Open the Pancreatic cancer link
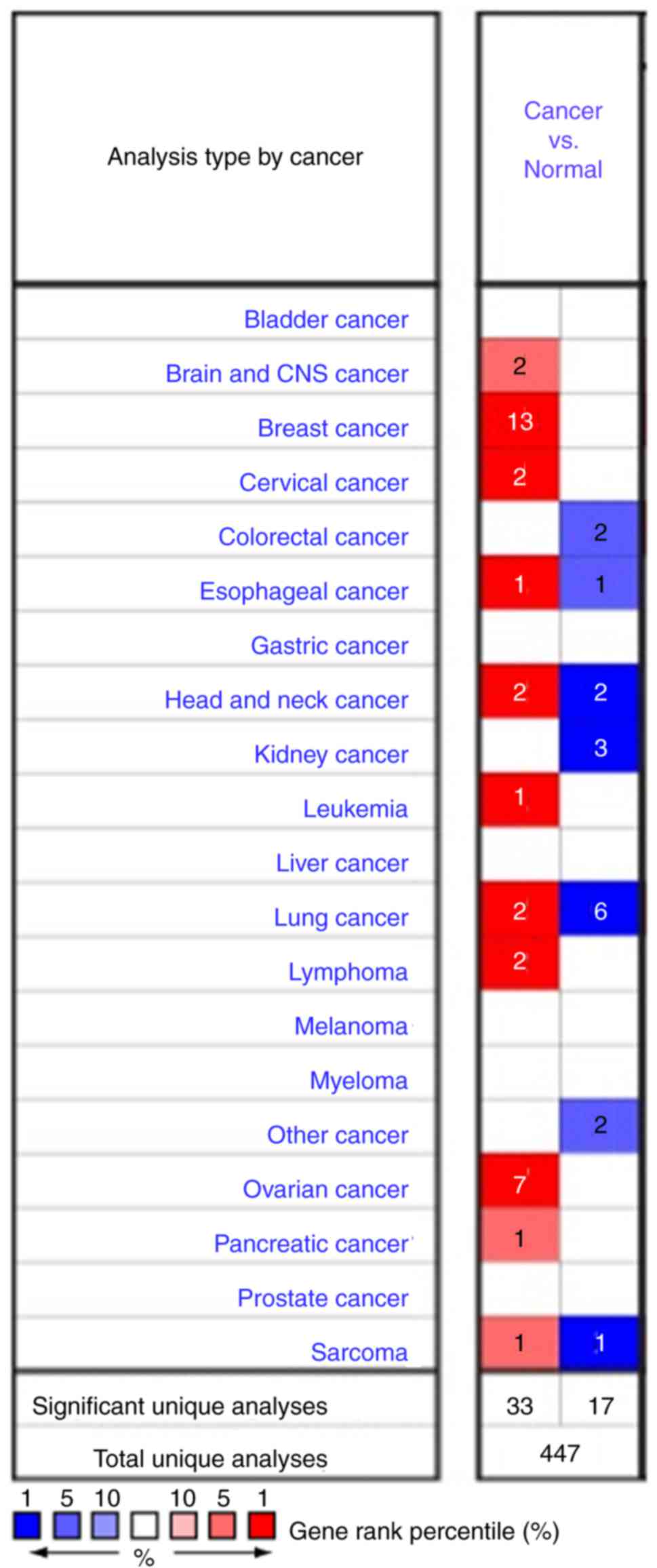657x1568 pixels. point(311,1243)
